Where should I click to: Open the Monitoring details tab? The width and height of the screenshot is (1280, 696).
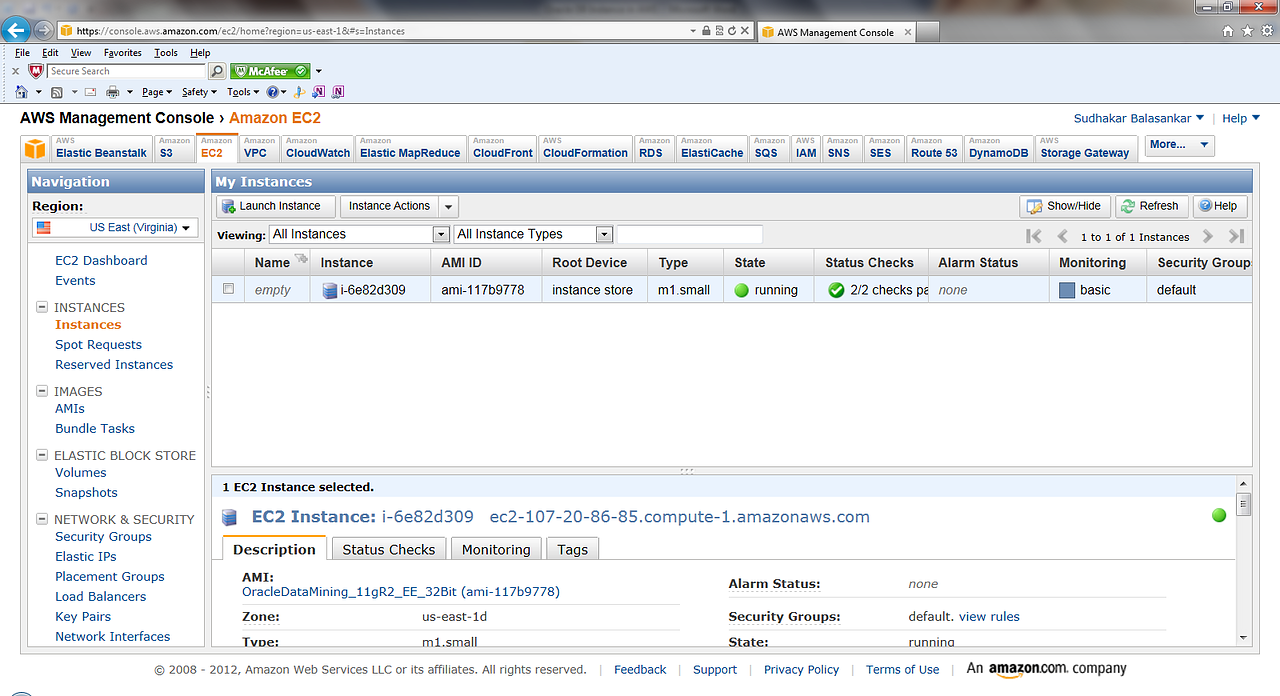tap(496, 549)
